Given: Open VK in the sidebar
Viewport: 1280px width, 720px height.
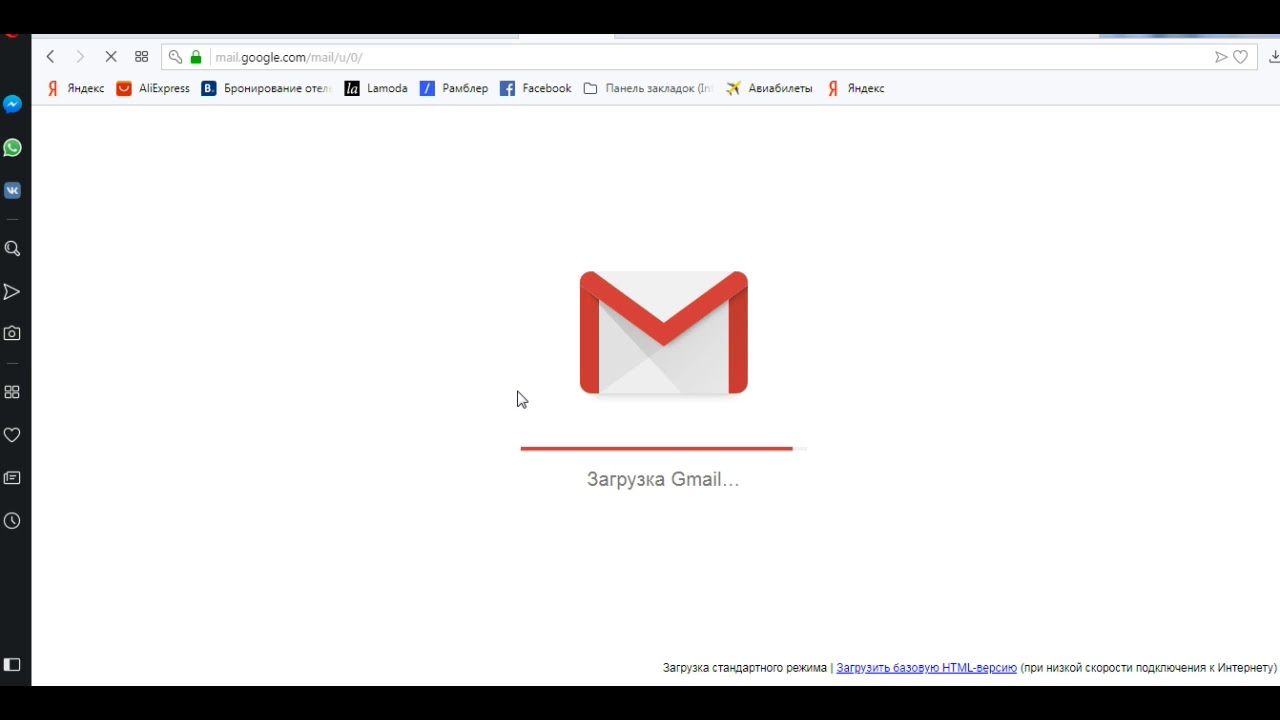Looking at the screenshot, I should point(12,191).
